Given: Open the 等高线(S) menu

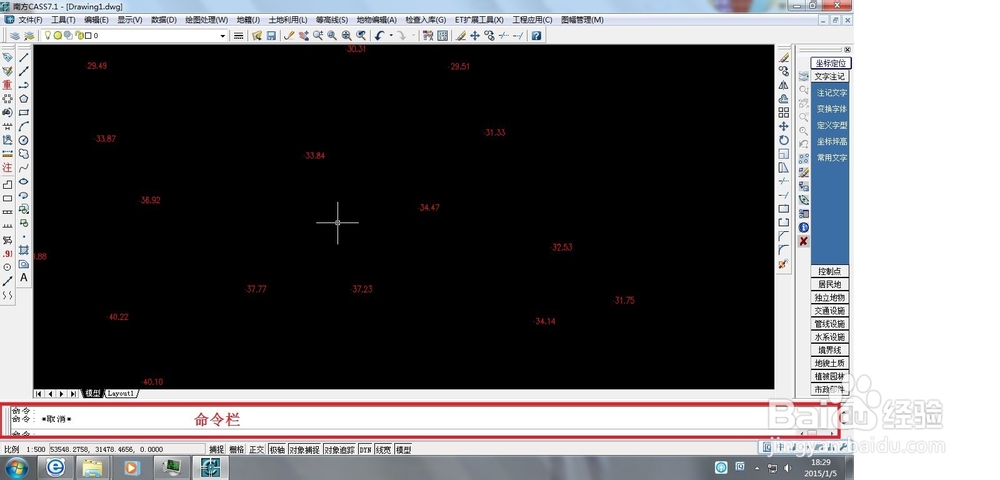Looking at the screenshot, I should point(332,20).
